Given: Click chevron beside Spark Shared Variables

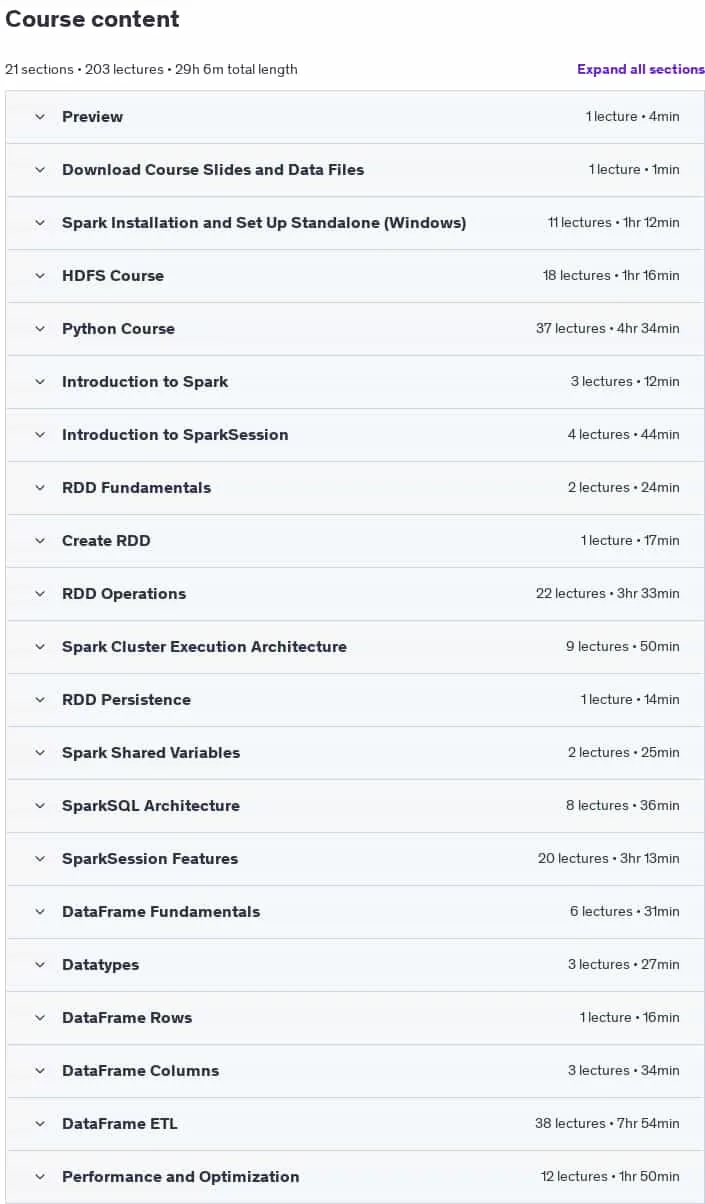Looking at the screenshot, I should coord(40,753).
